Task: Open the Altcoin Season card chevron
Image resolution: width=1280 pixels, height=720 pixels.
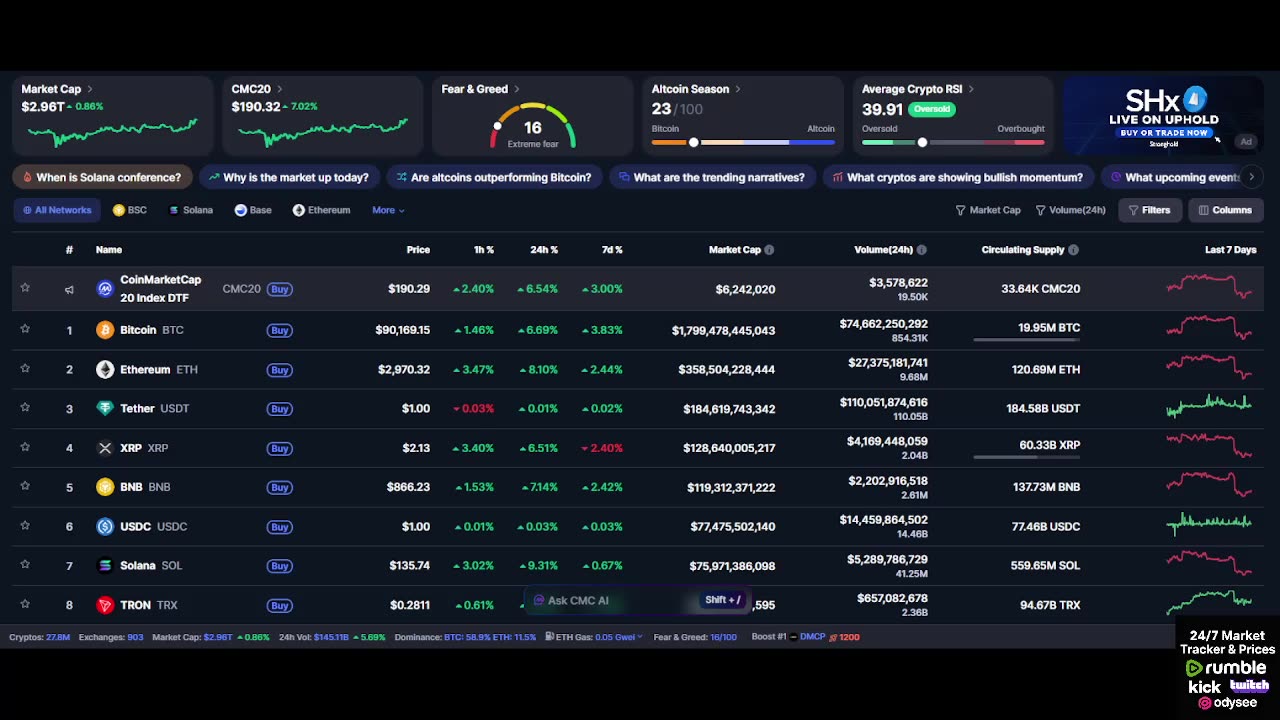Action: (x=738, y=89)
